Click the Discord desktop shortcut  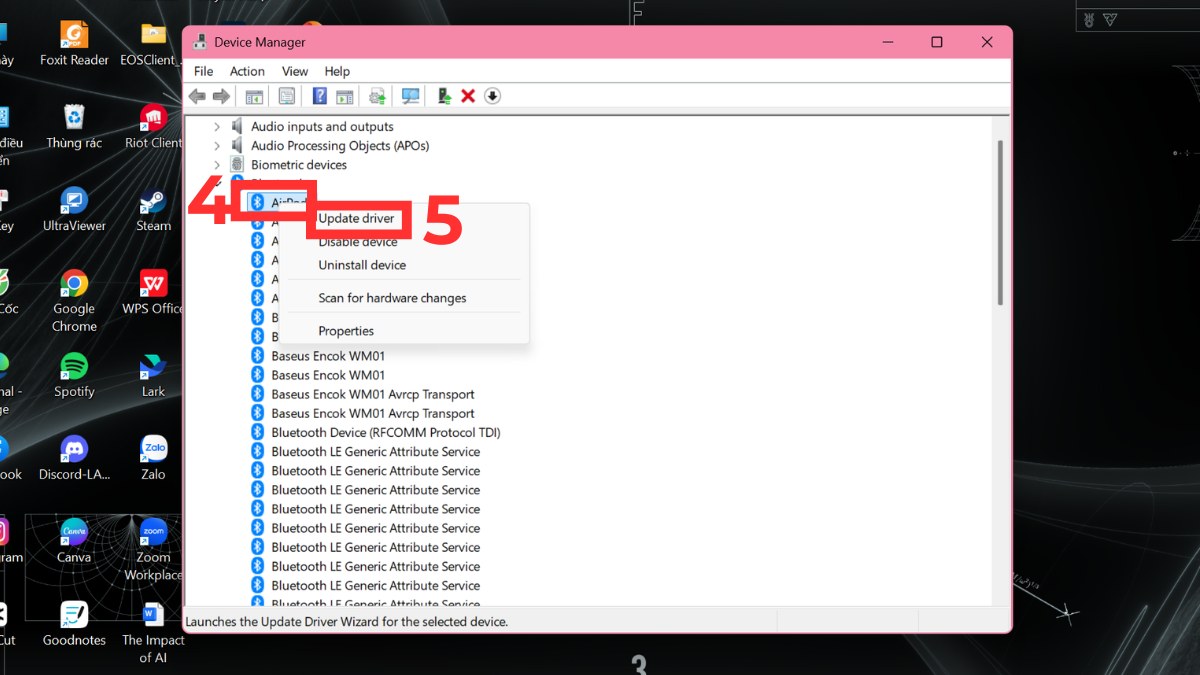click(74, 458)
